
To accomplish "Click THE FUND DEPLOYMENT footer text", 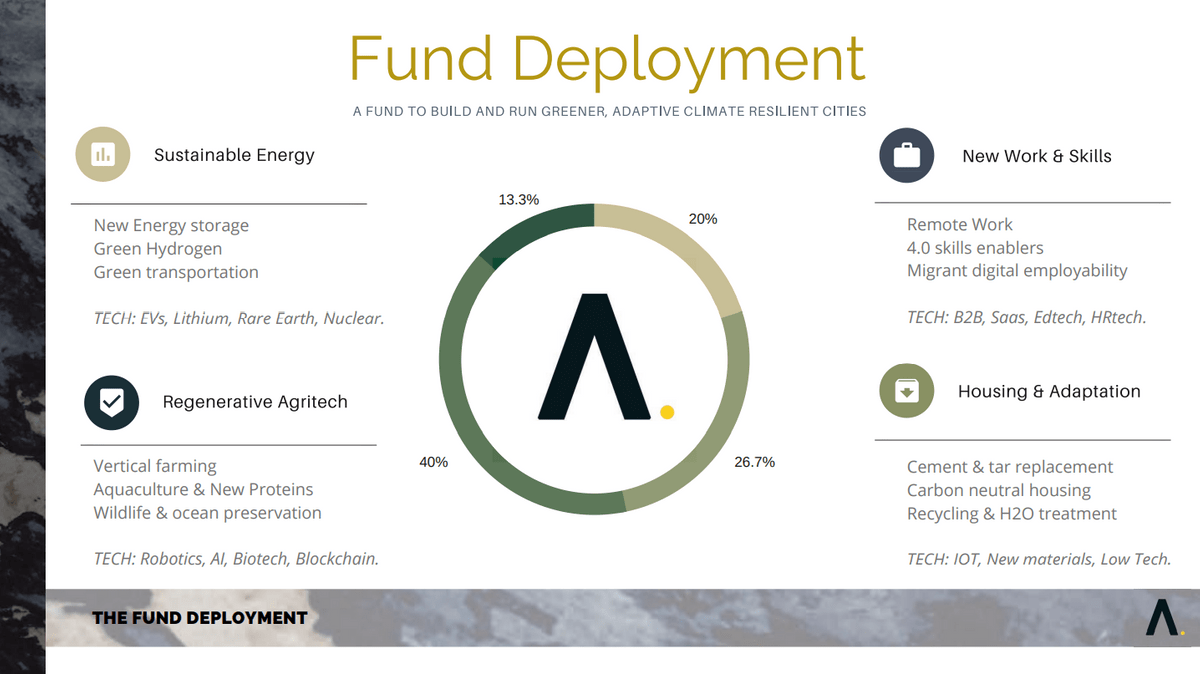I will pyautogui.click(x=200, y=618).
